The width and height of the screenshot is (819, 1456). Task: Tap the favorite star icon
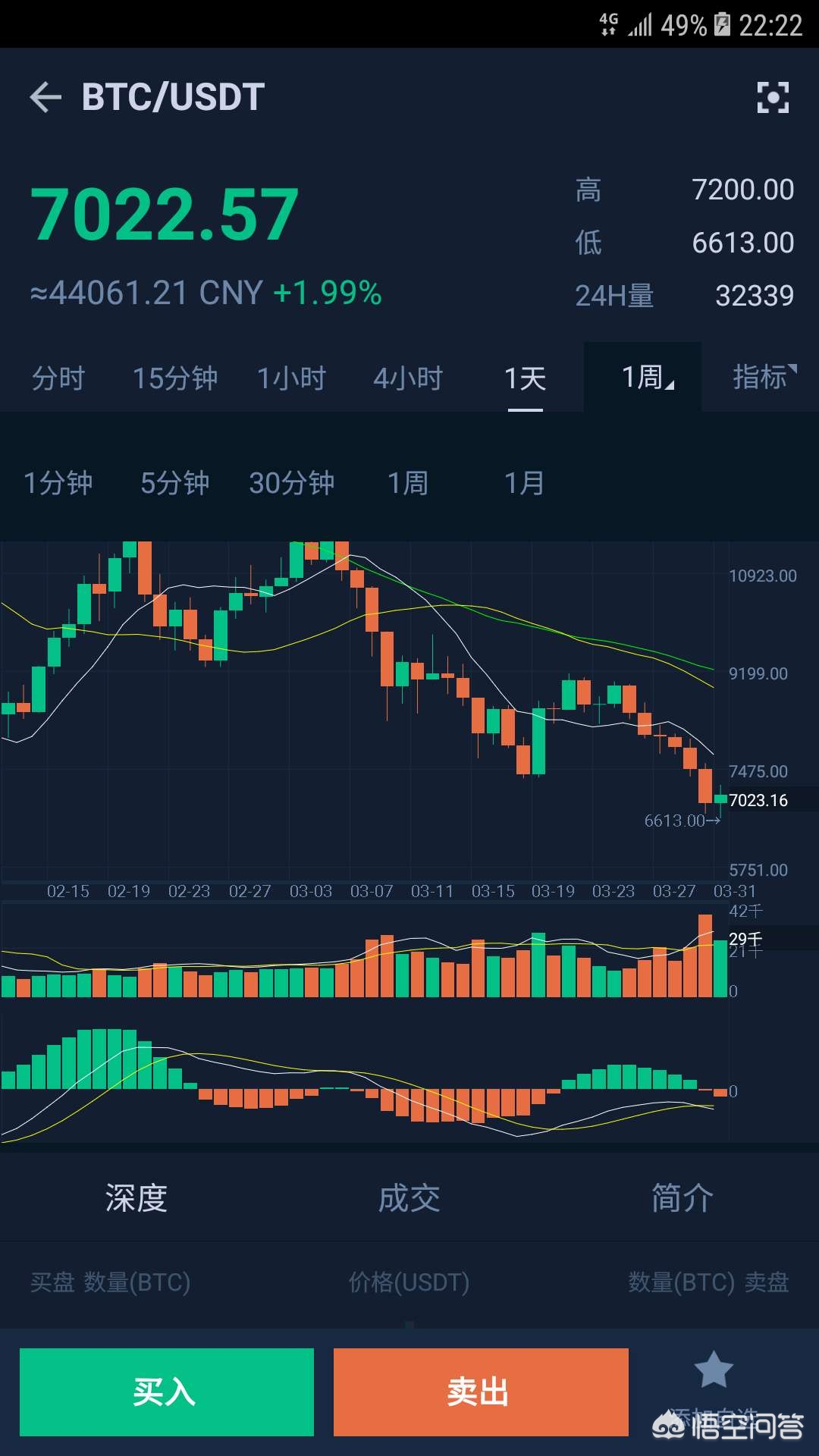click(714, 1370)
